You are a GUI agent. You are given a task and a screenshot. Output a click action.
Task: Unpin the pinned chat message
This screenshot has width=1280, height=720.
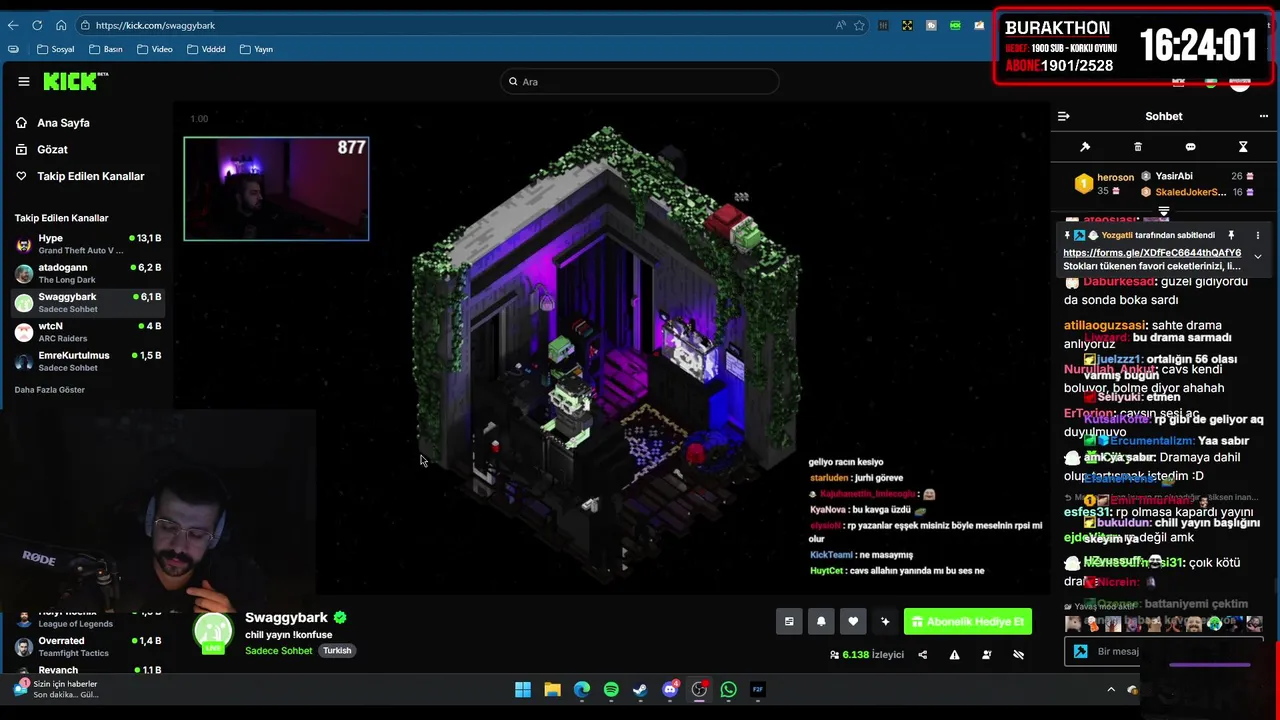tap(1231, 236)
